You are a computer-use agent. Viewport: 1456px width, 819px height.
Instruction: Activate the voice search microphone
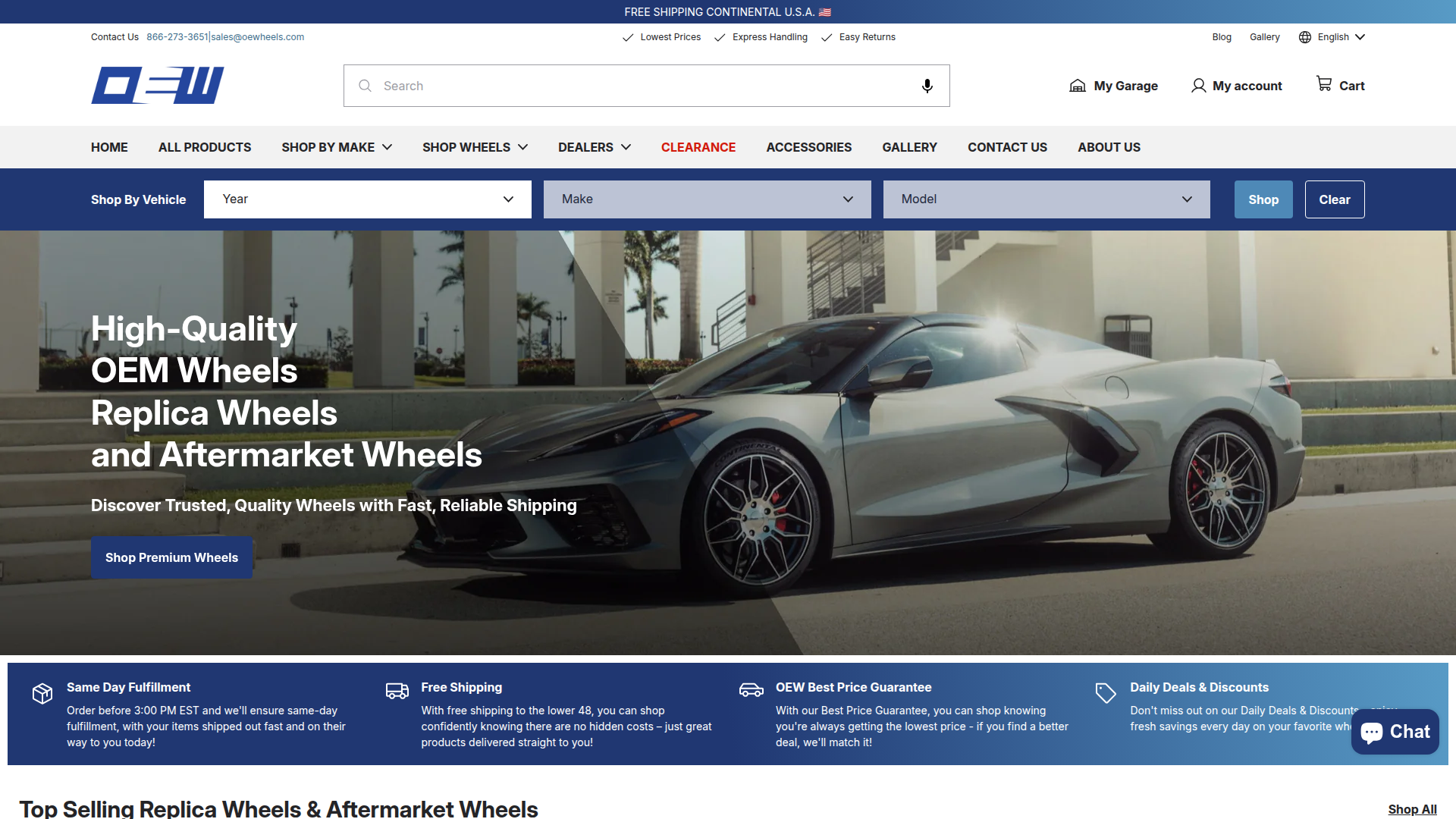click(927, 86)
